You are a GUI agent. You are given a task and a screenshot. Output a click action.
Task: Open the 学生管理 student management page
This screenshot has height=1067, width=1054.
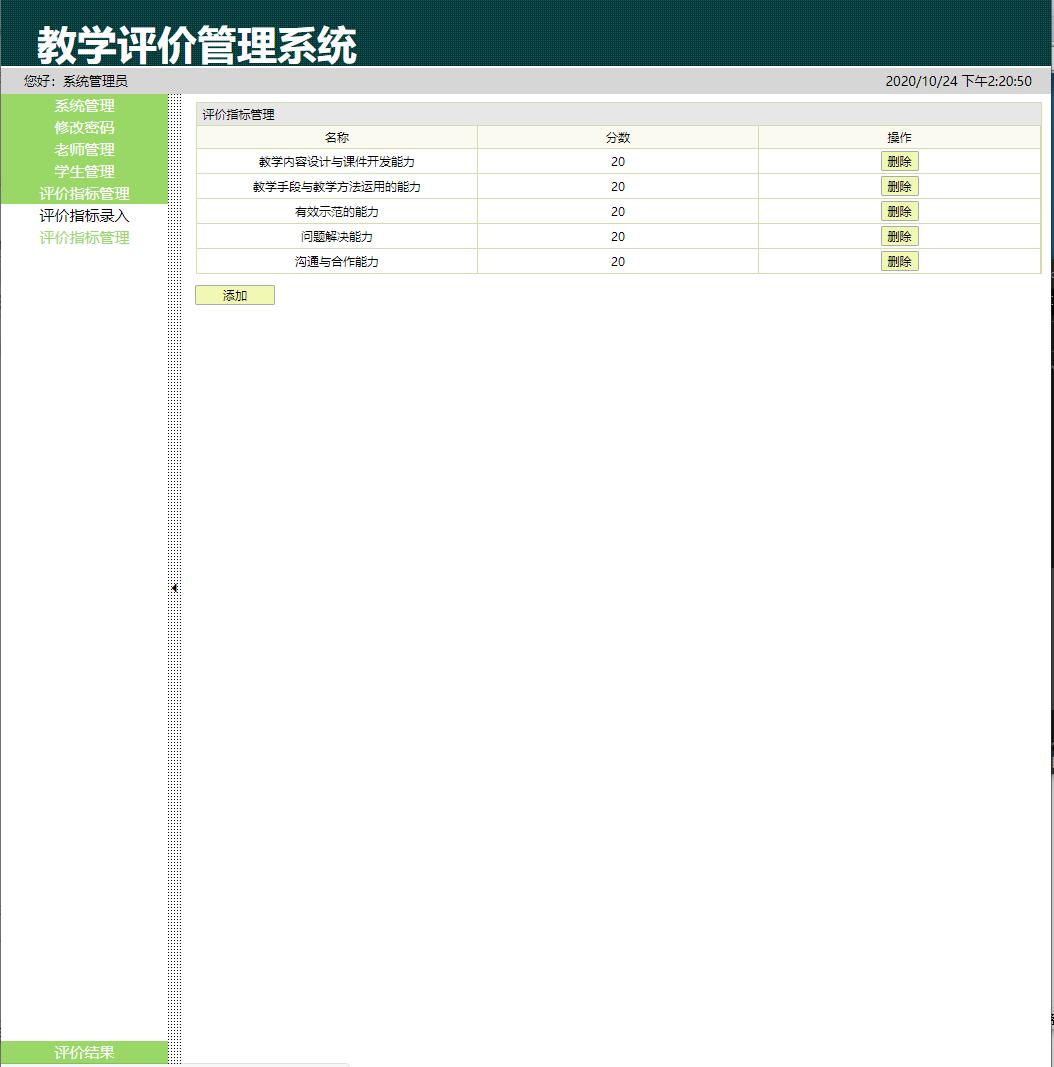point(86,170)
